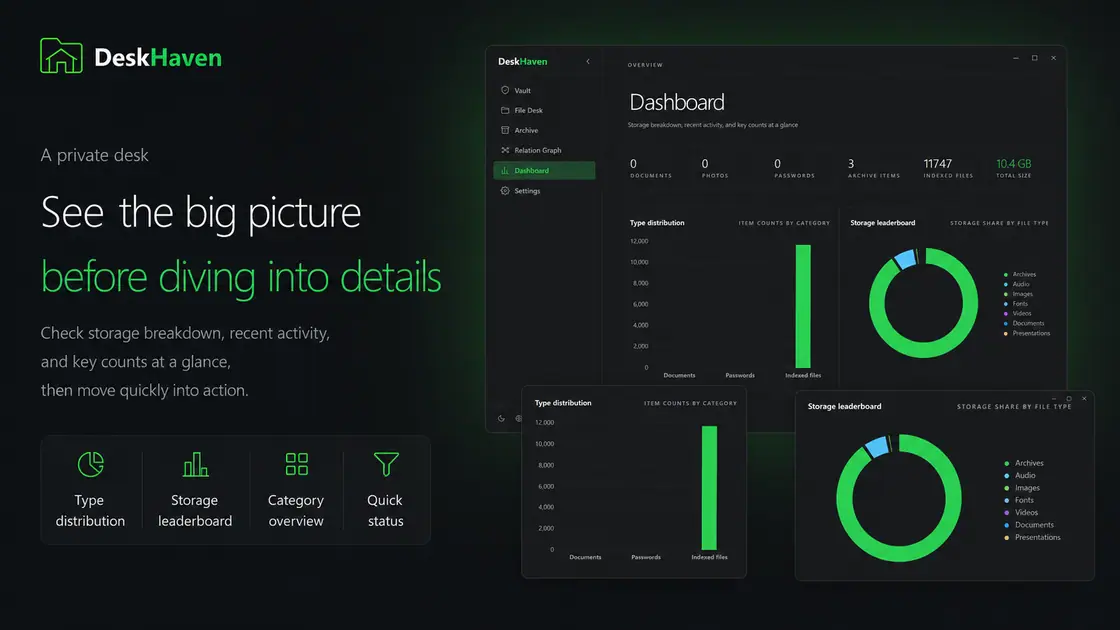
Task: Click the '11747 Indexed Files' stat counter
Action: click(x=948, y=168)
